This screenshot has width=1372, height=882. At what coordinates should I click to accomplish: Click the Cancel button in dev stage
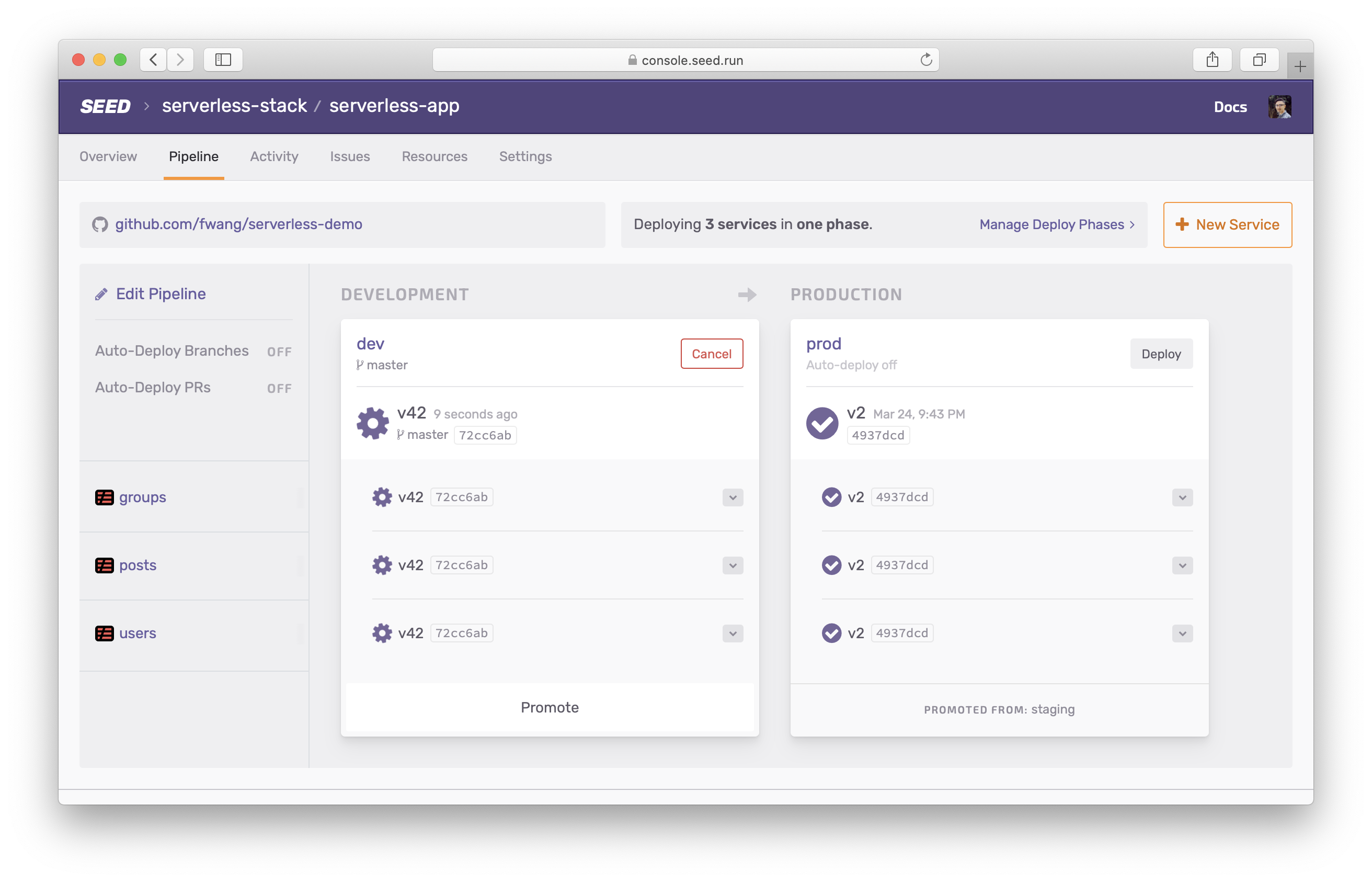[711, 353]
